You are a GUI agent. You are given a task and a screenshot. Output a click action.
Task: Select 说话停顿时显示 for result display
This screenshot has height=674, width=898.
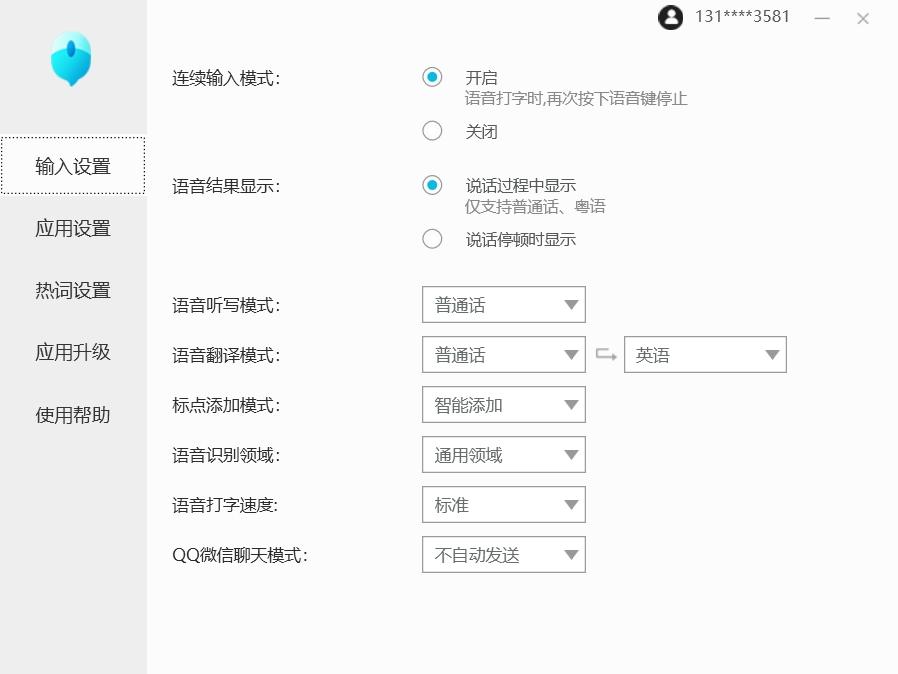click(432, 238)
